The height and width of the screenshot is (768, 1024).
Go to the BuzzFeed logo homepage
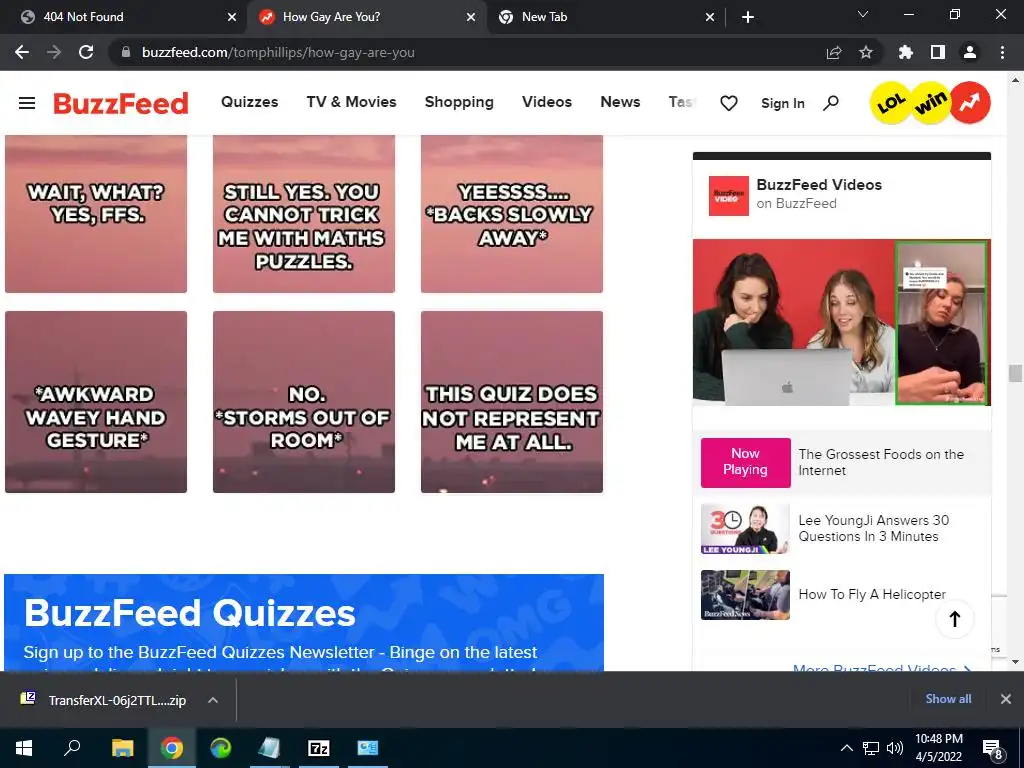coord(121,103)
